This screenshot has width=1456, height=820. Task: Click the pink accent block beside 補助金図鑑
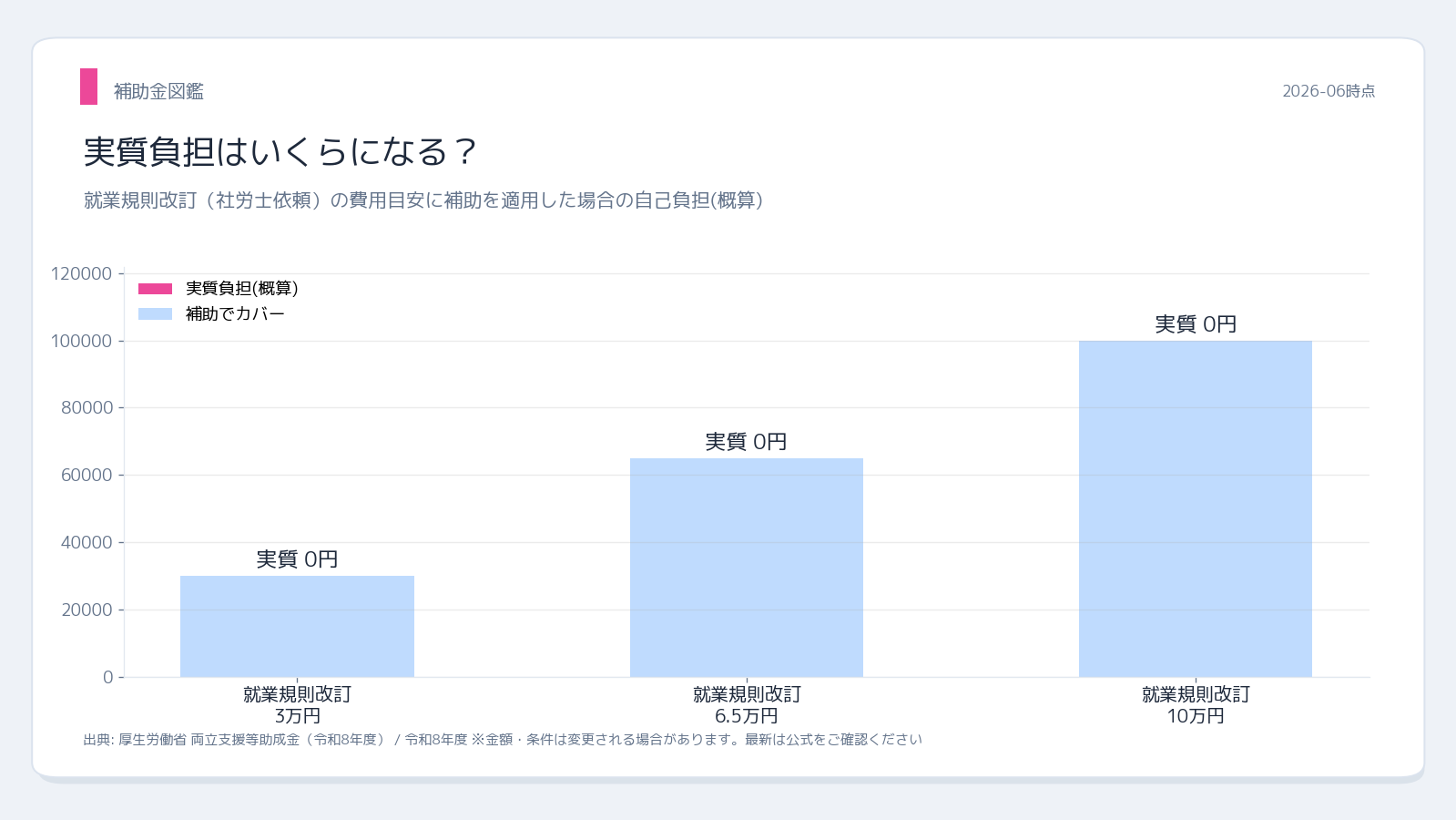(88, 87)
